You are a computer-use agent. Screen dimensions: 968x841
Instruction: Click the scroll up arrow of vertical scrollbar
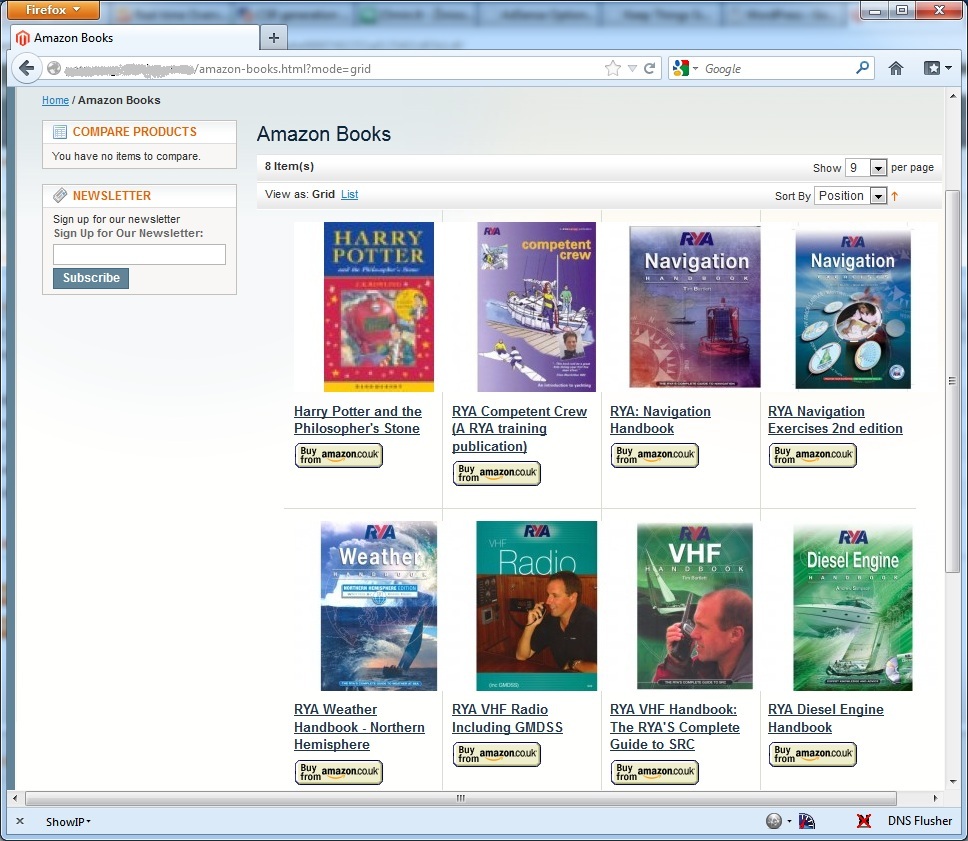pyautogui.click(x=953, y=96)
